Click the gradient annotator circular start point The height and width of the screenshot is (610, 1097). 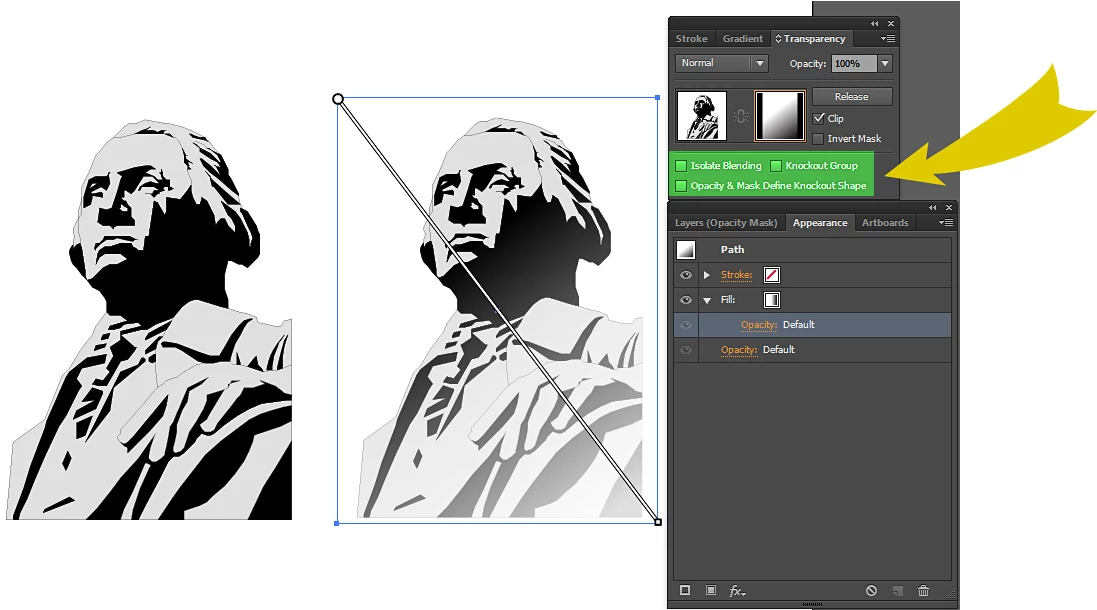[x=338, y=99]
